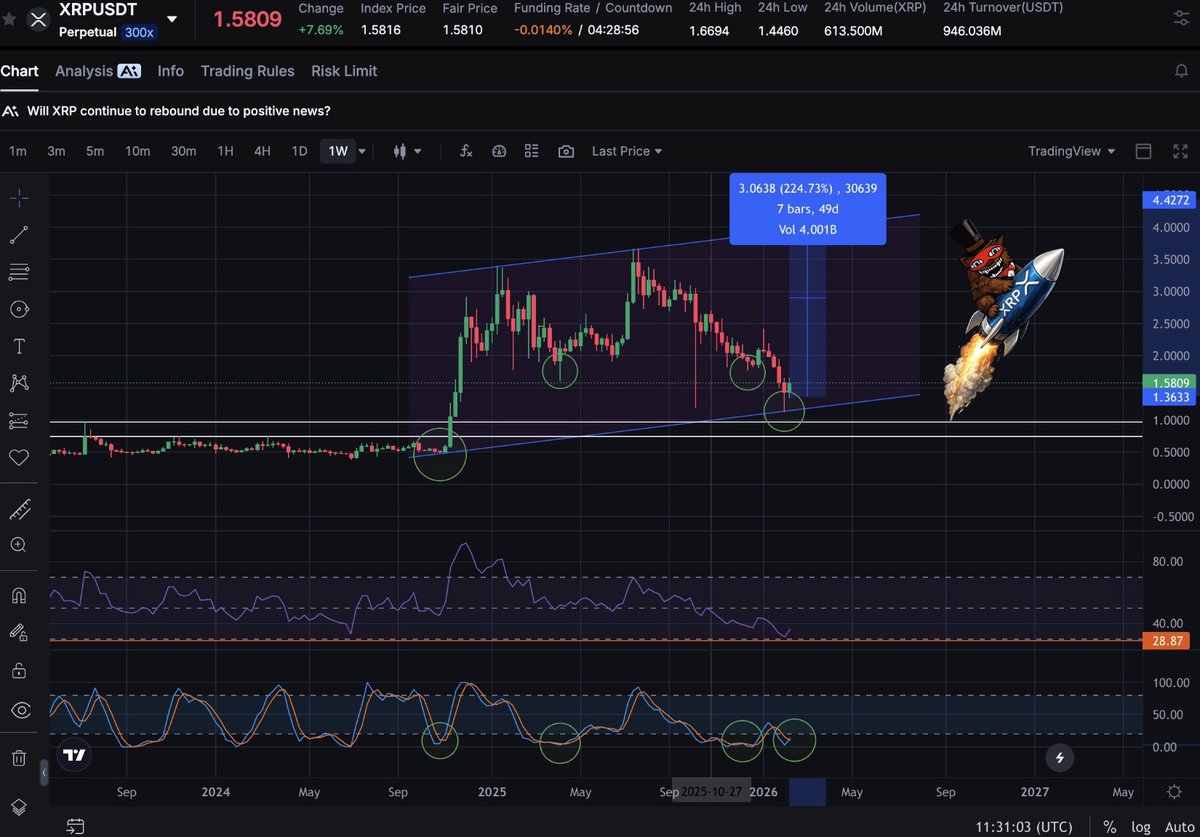Select the crosshair cursor tool
This screenshot has width=1200, height=837.
click(18, 198)
